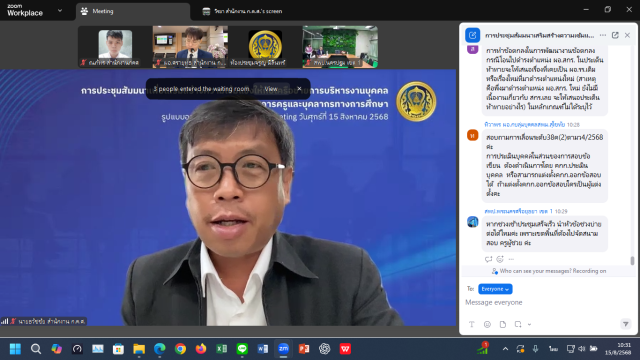Click the sender name at 10:29

[x=518, y=211]
